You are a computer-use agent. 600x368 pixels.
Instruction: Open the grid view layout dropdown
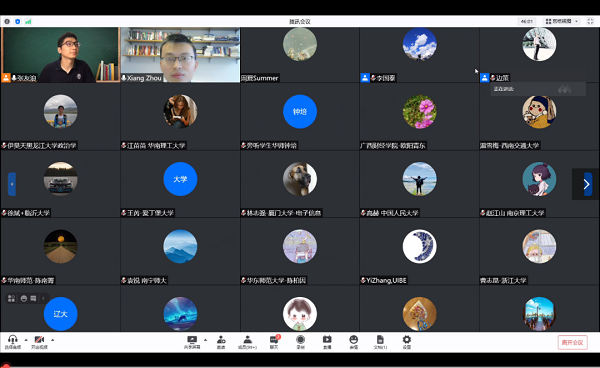562,21
